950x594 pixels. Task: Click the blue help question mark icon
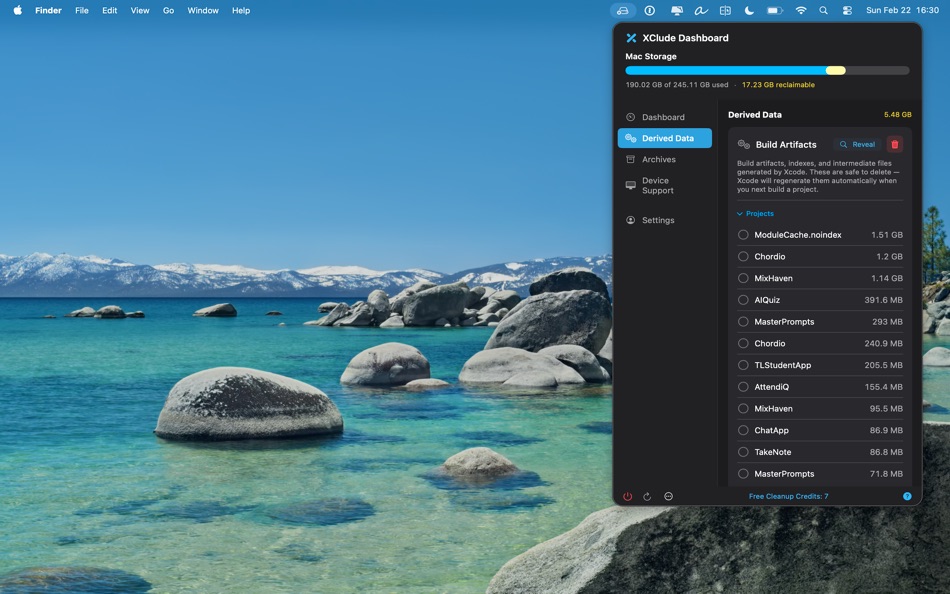(x=907, y=495)
